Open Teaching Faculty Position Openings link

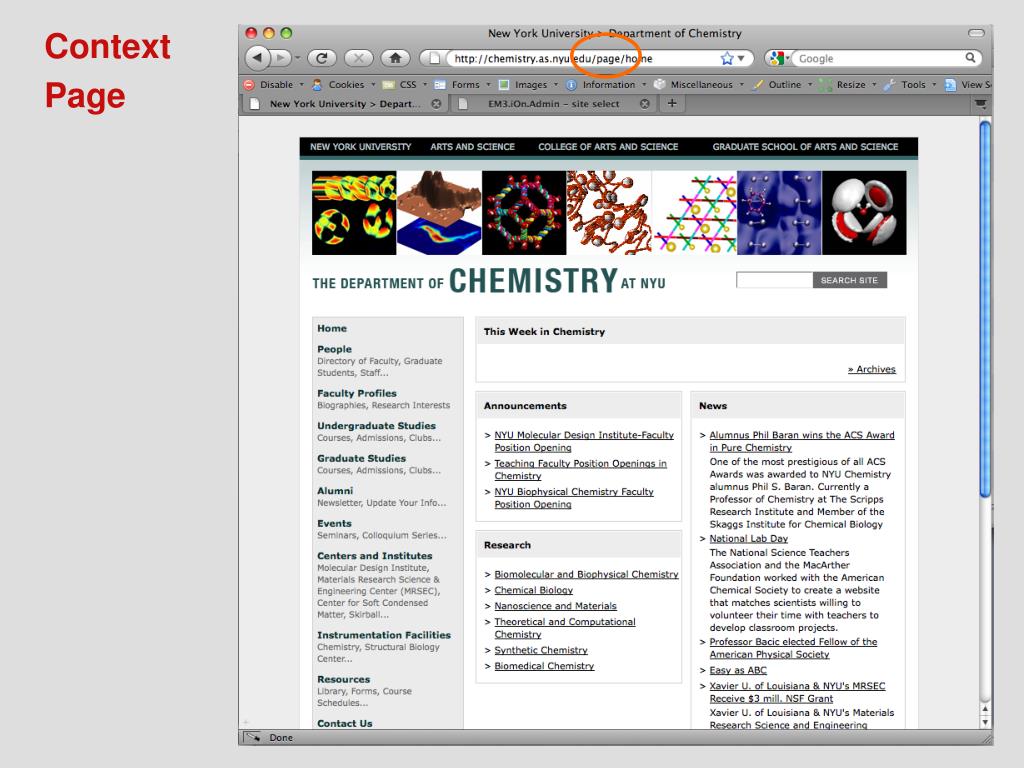(x=581, y=470)
